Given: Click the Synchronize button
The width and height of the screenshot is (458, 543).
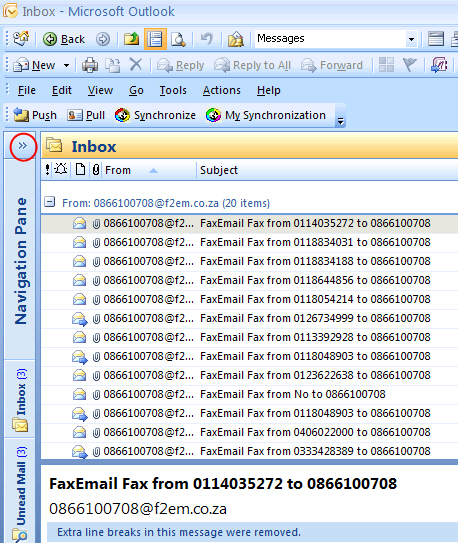Looking at the screenshot, I should point(155,115).
